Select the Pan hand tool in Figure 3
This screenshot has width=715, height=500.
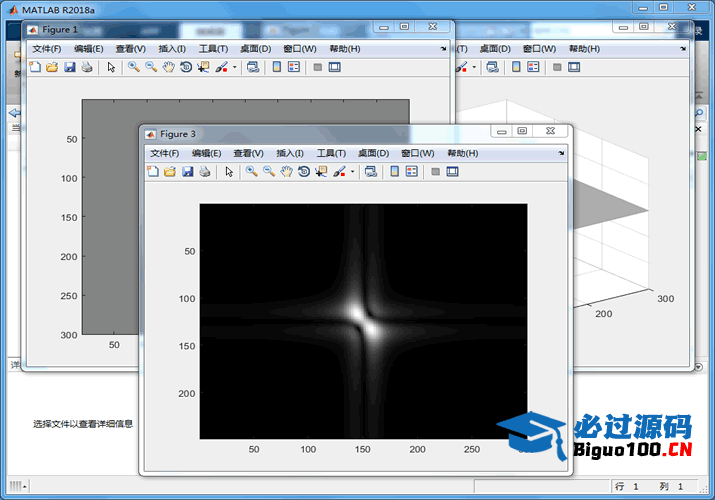286,172
